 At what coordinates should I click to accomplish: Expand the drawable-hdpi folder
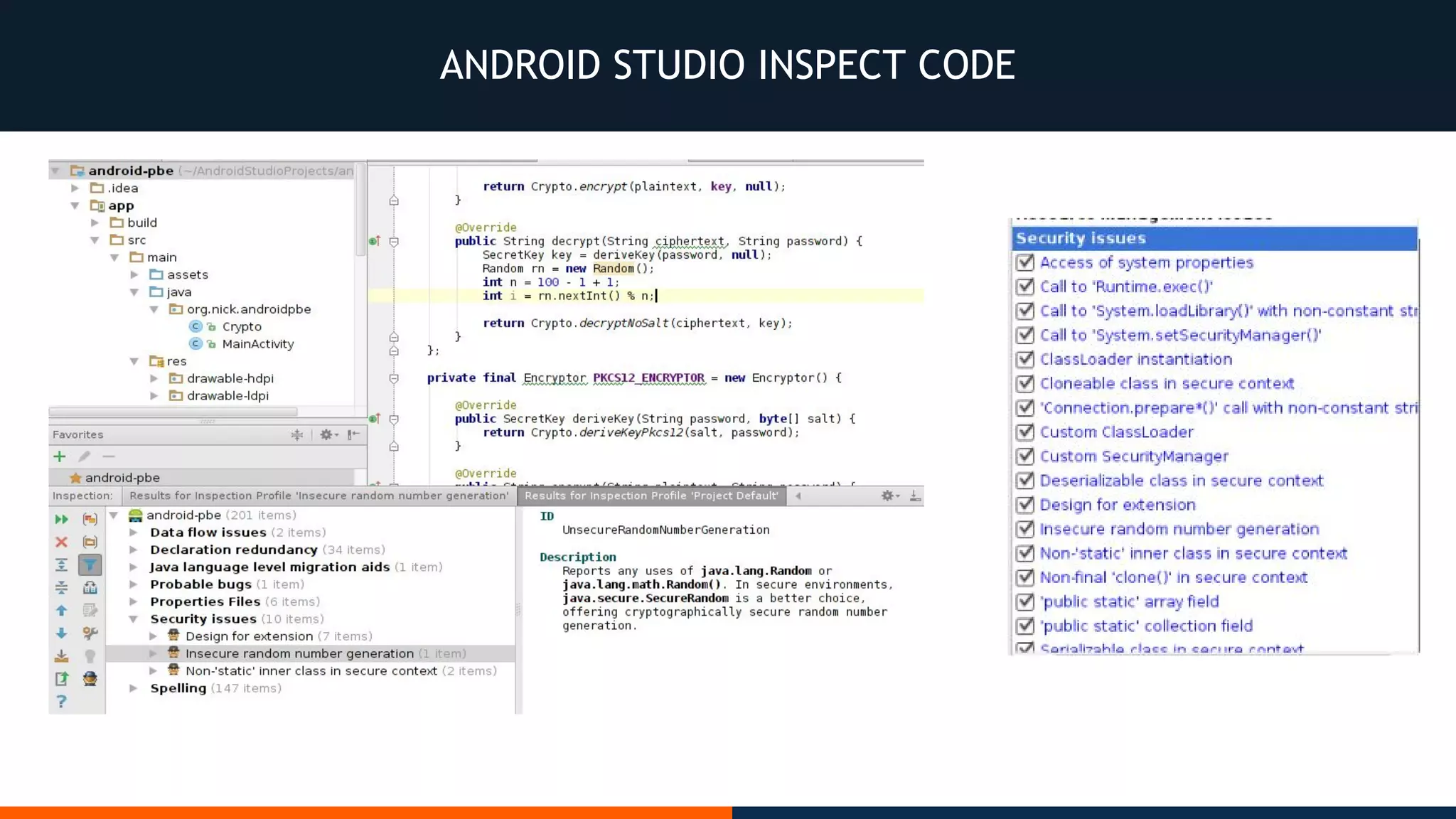pyautogui.click(x=154, y=378)
